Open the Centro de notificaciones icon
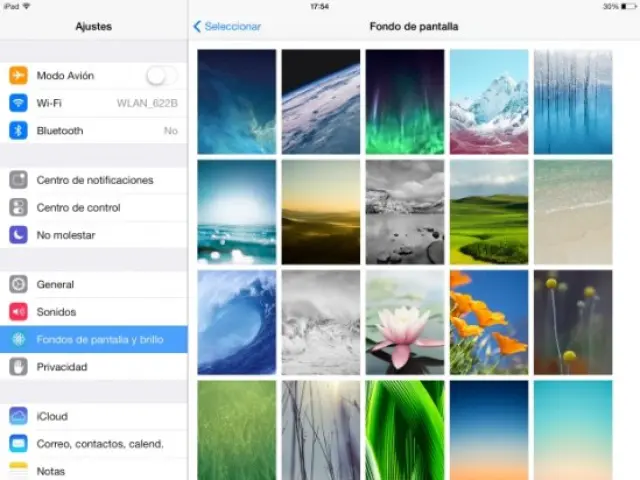This screenshot has height=480, width=640. pos(18,180)
